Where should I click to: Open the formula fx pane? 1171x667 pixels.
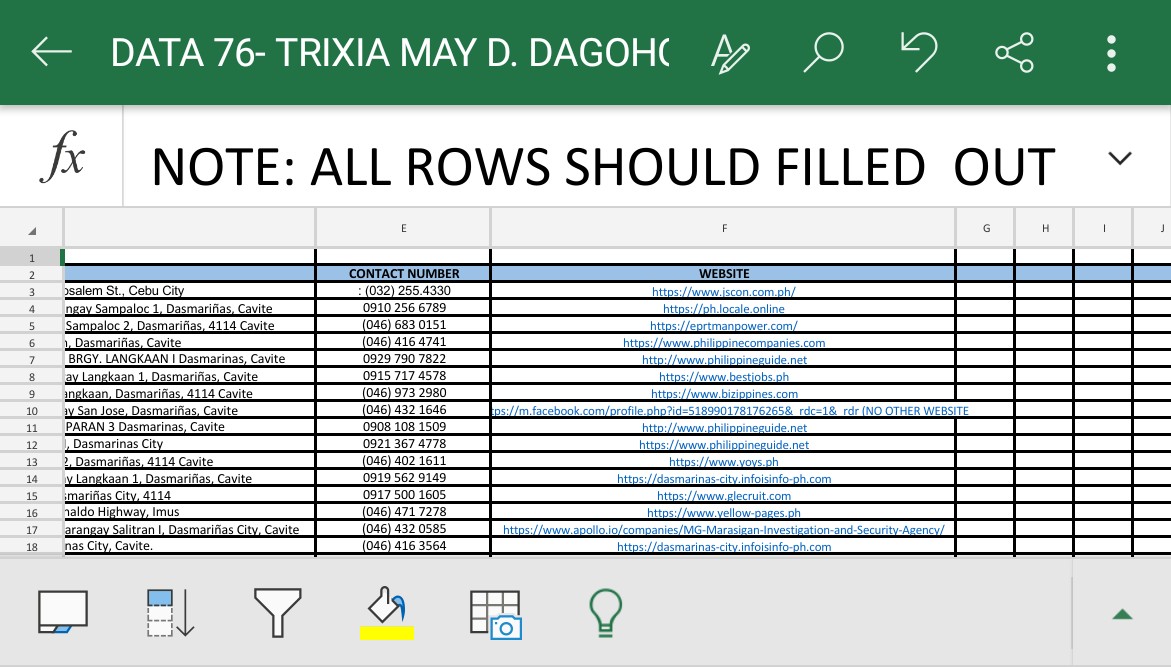(x=60, y=155)
